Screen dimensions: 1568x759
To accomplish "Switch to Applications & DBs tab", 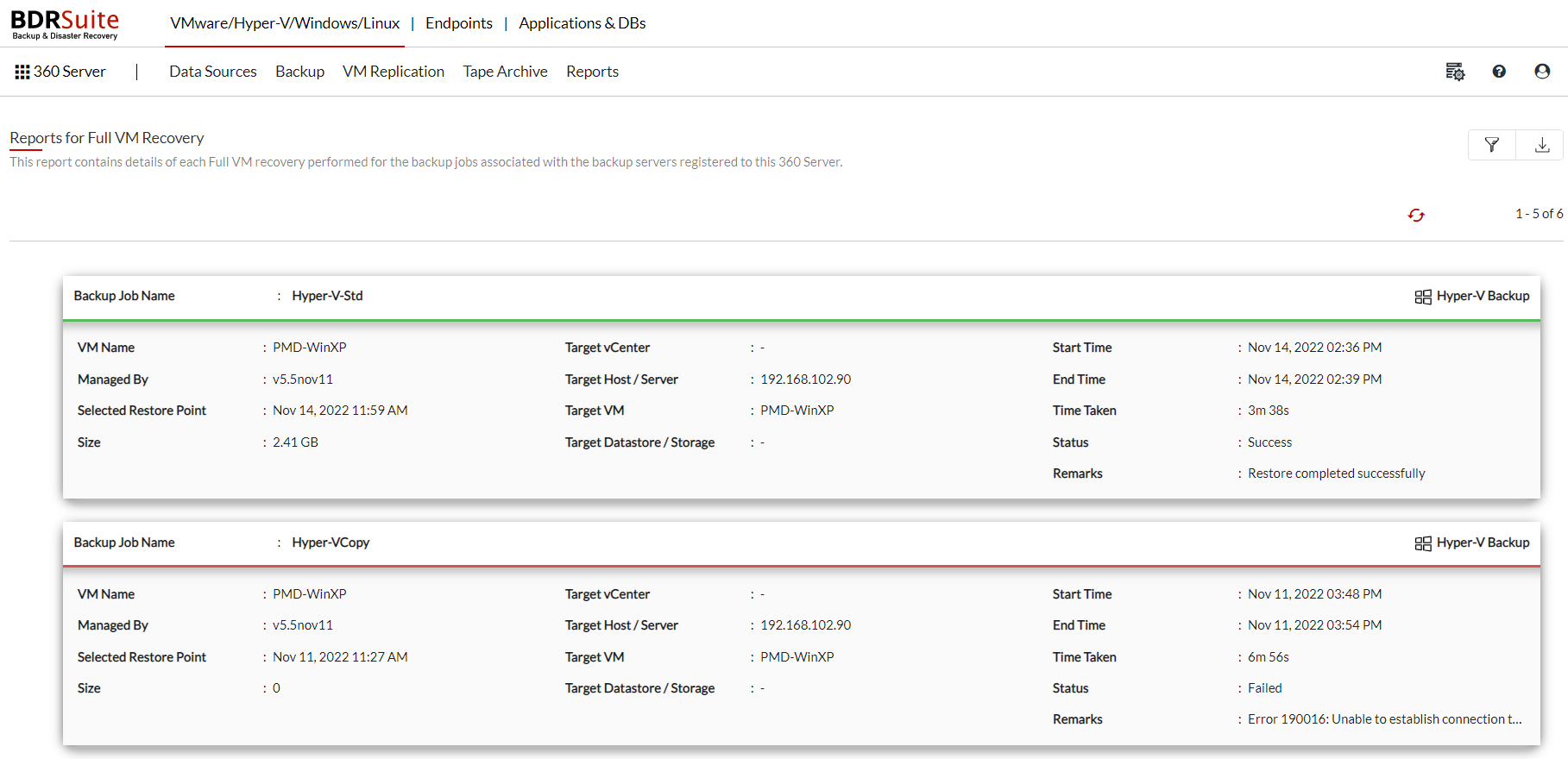I will coord(582,23).
